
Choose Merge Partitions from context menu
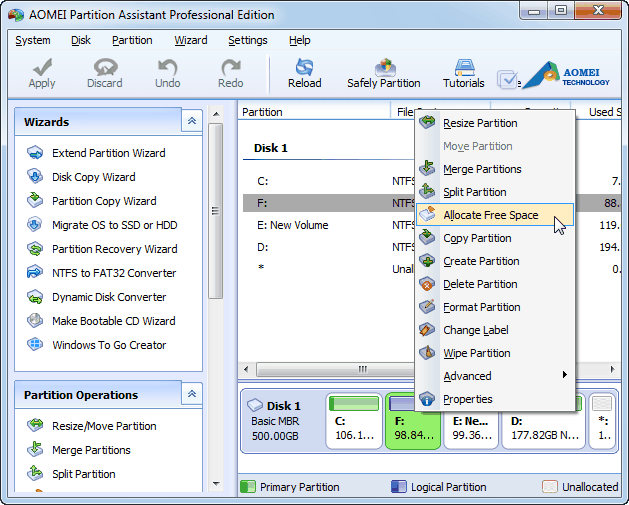(495, 169)
